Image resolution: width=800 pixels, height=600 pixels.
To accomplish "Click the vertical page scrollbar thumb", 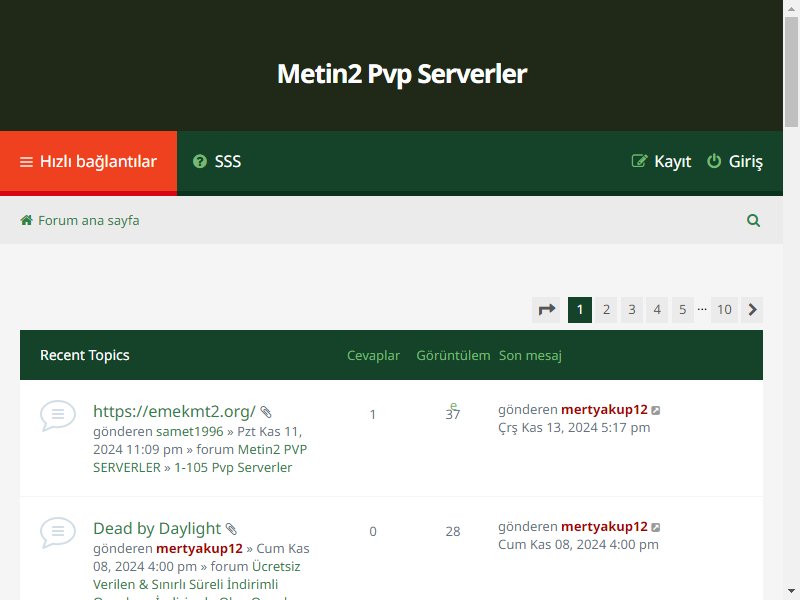I will (x=791, y=71).
